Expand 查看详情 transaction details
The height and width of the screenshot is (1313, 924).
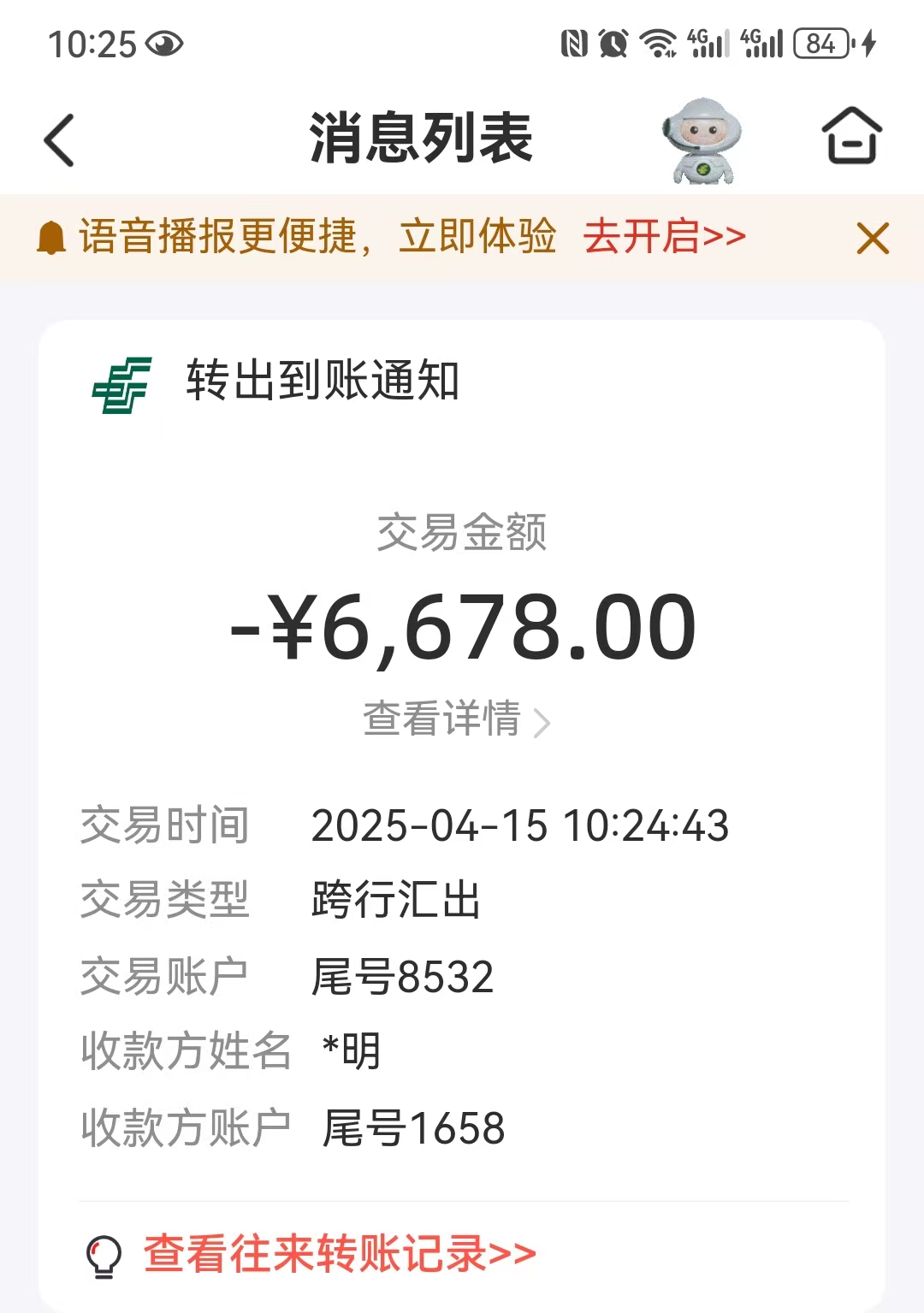(442, 719)
